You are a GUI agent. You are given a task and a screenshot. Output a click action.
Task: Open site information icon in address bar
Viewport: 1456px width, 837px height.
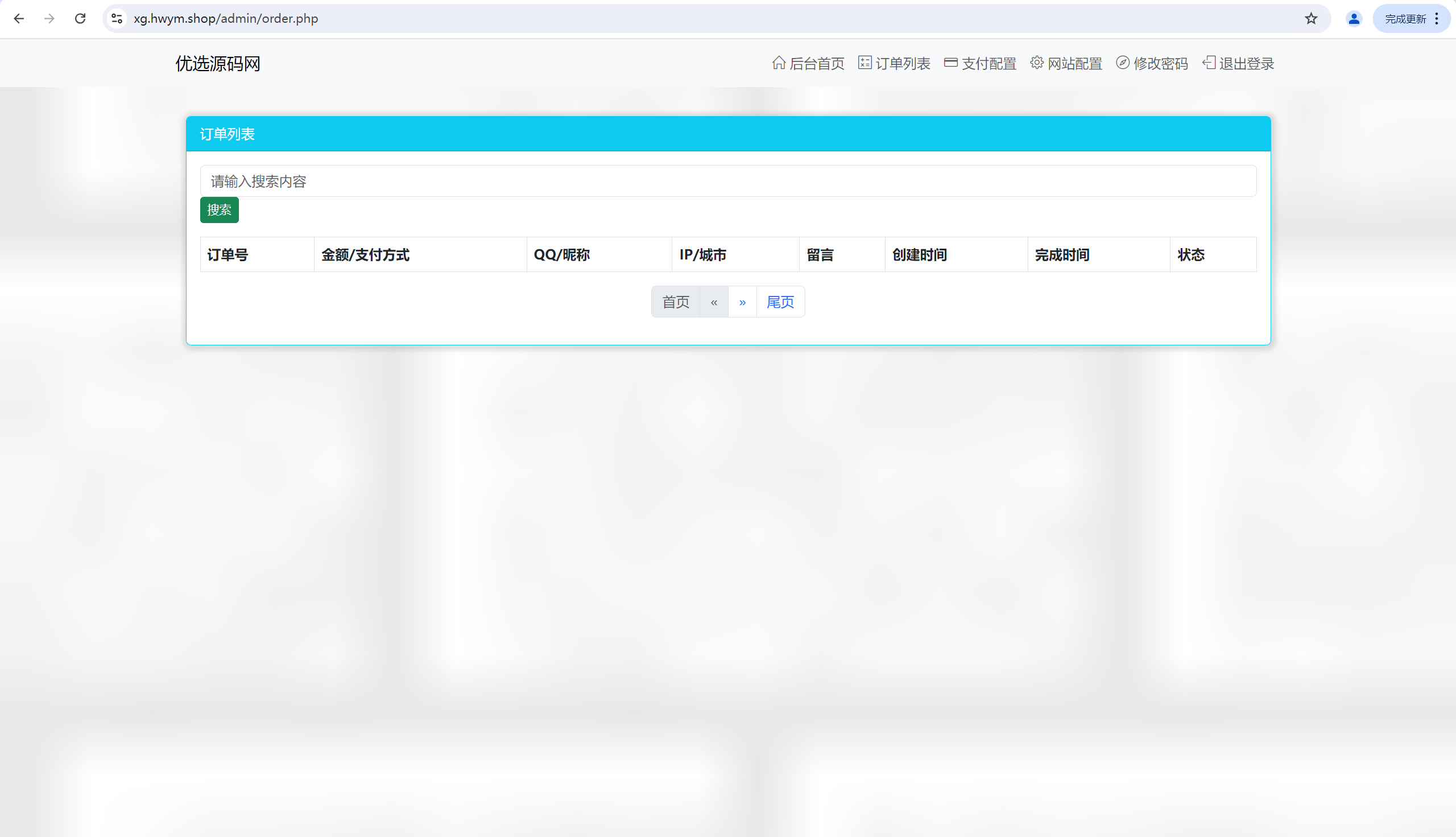[117, 18]
